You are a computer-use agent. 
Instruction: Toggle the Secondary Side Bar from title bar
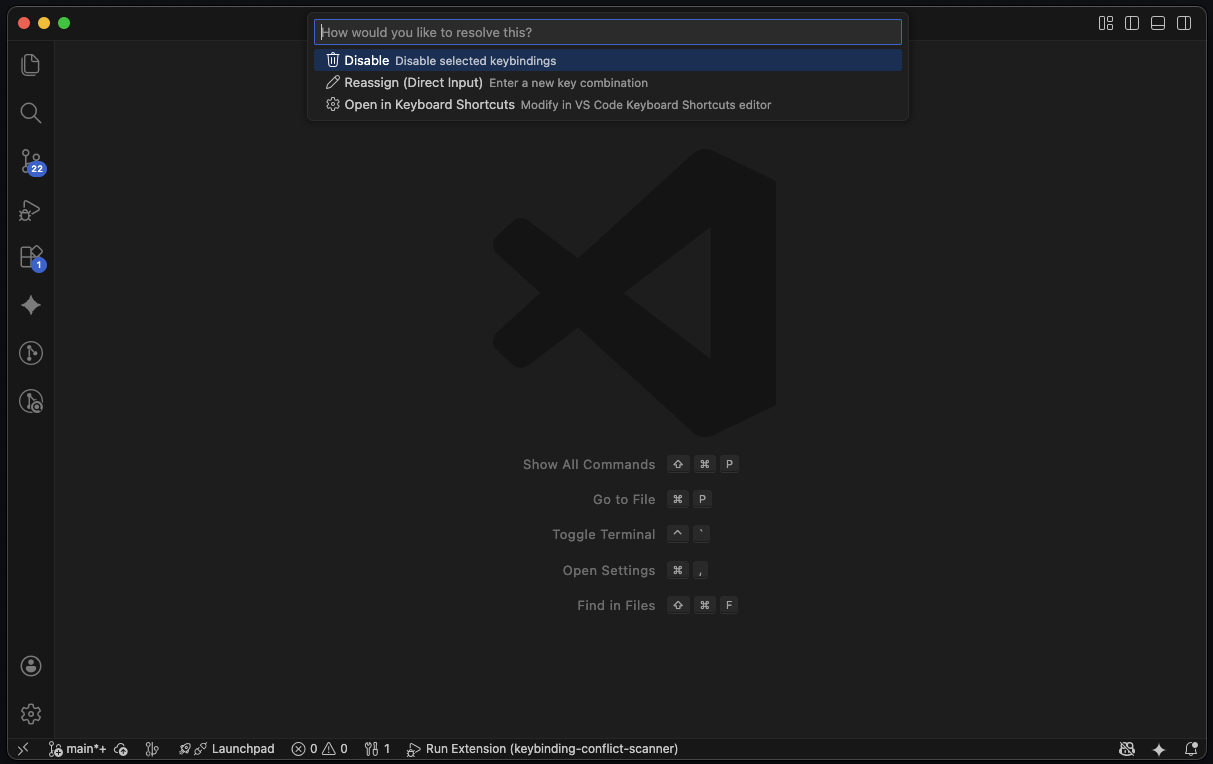[1184, 23]
